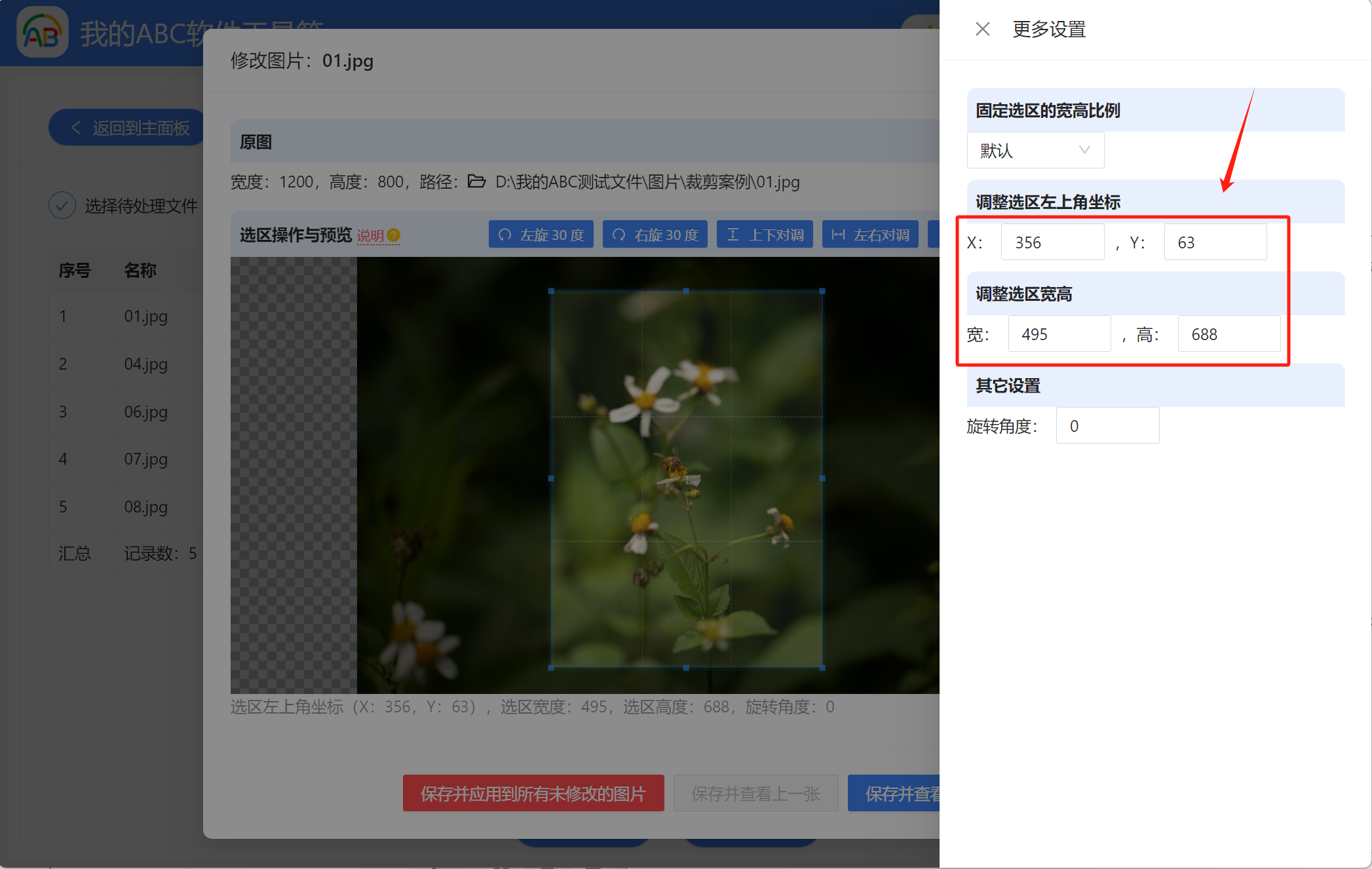Click the 上下对调 vertical flip button
Screen dimensions: 1372x869
click(x=765, y=235)
